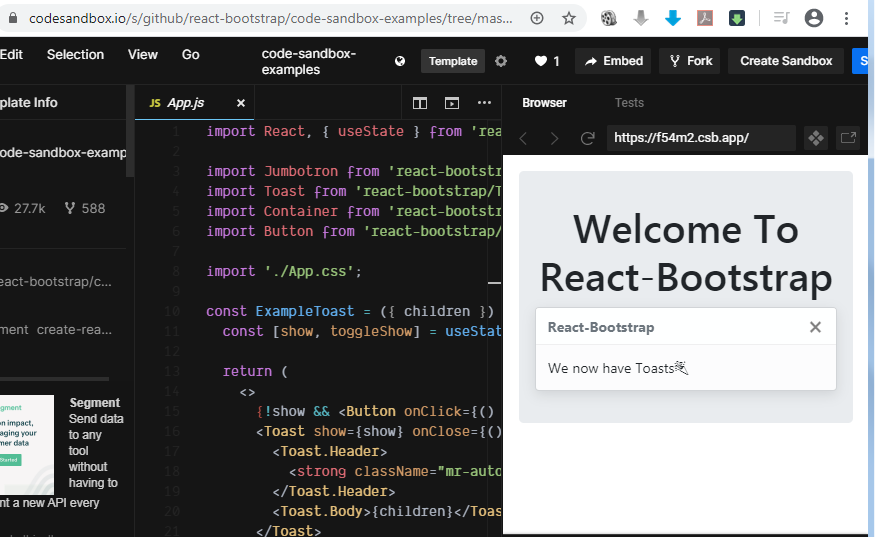This screenshot has height=537, width=875.
Task: Open the Segment ad thumbnail image
Action: pyautogui.click(x=27, y=444)
